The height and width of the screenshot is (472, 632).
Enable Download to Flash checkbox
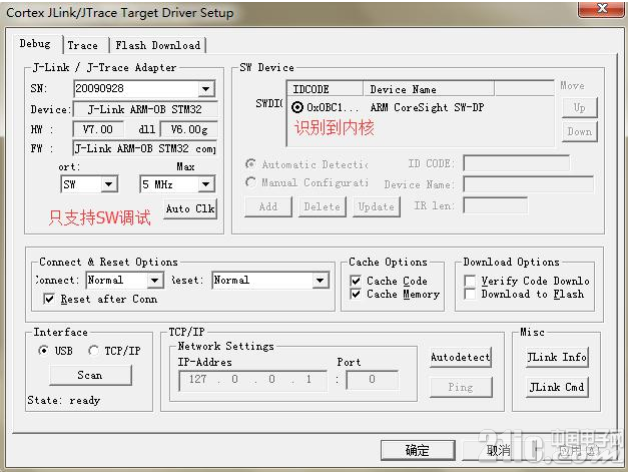coord(470,294)
